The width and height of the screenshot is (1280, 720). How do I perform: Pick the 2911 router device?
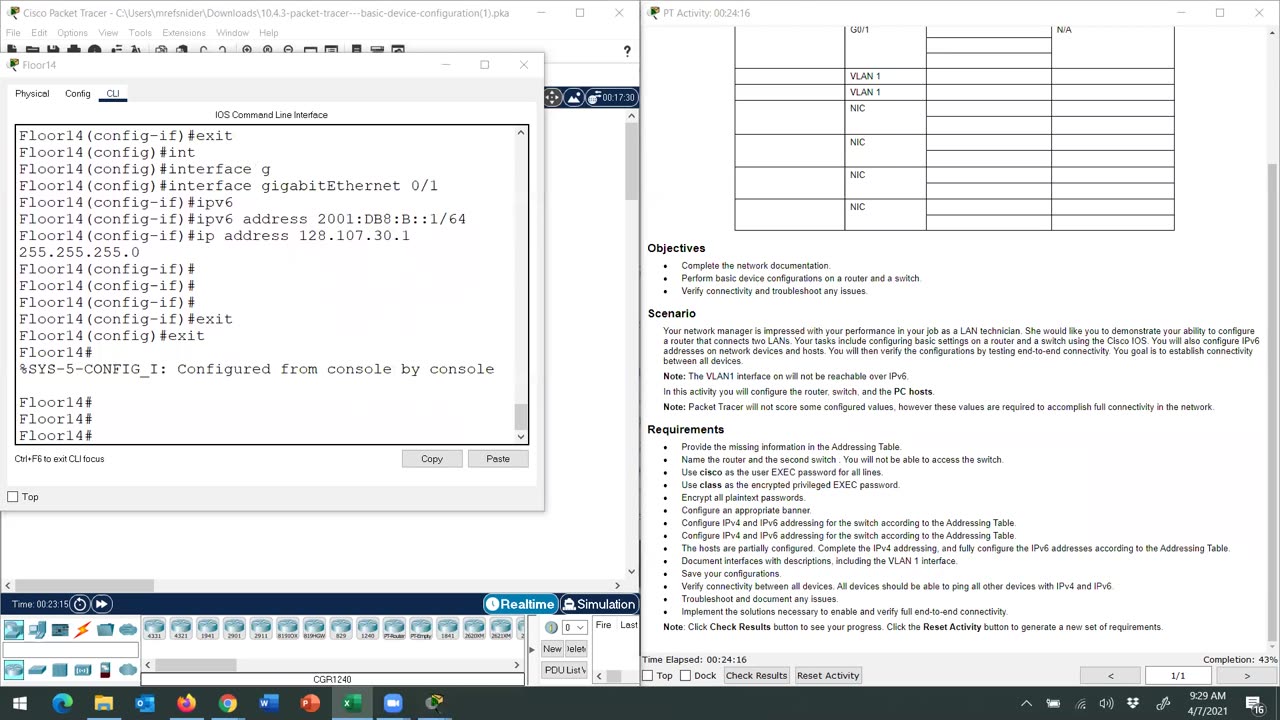[261, 629]
